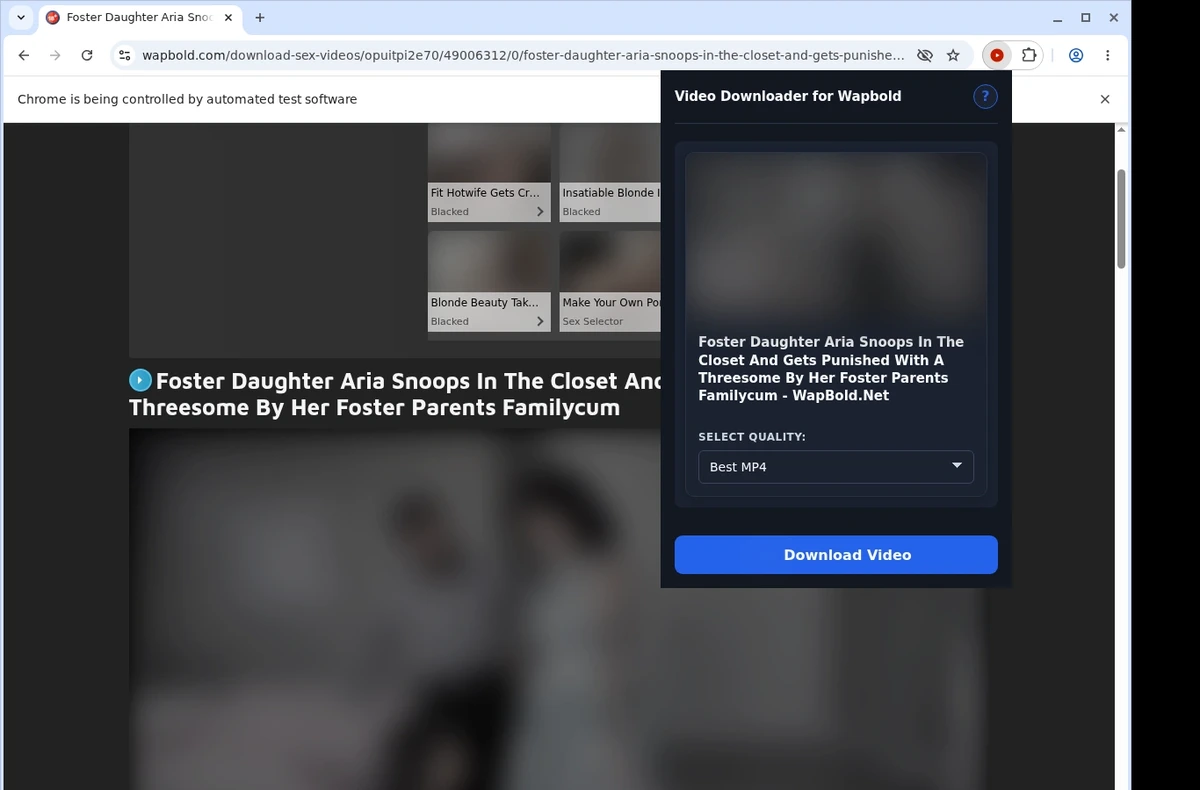Close the current browser tab

[229, 18]
